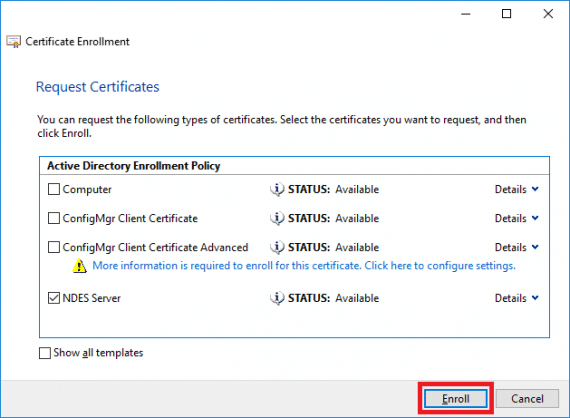Open 'More information is required' configure settings link
This screenshot has width=570, height=418.
[x=304, y=266]
